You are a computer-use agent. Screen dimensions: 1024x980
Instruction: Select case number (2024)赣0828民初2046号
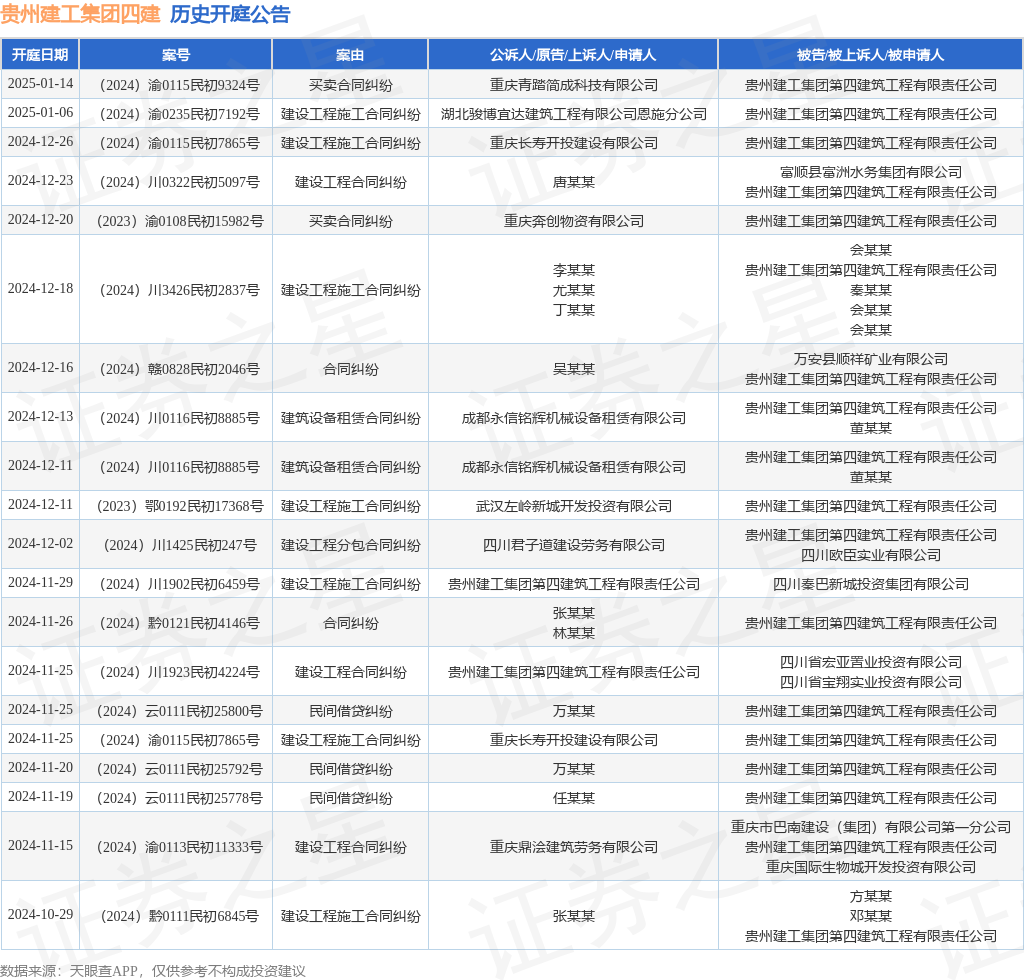click(179, 370)
